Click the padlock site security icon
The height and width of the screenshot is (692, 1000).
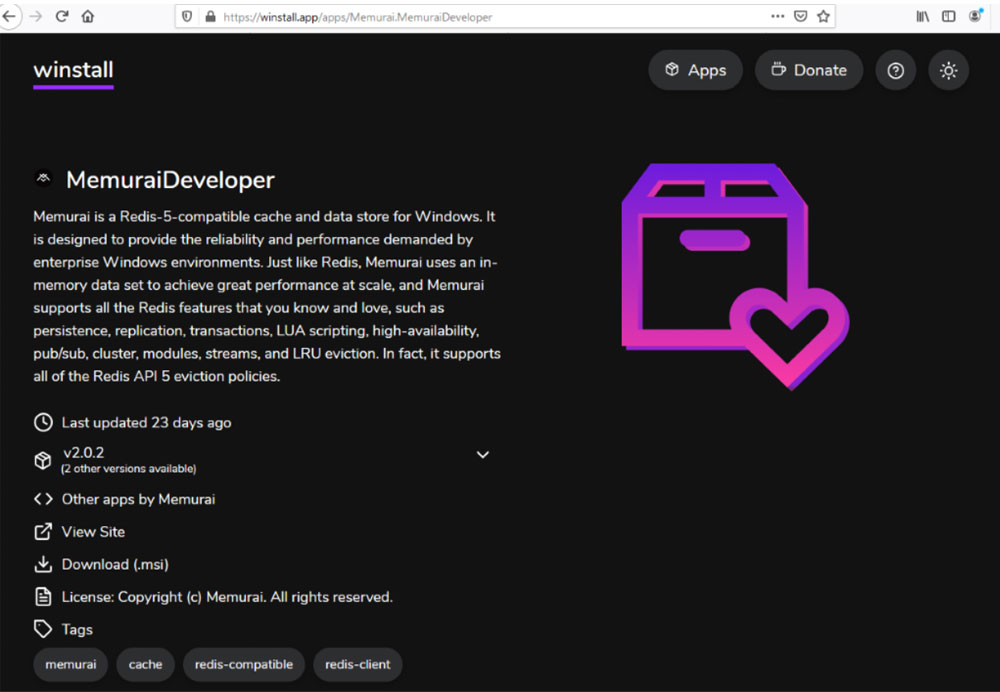[210, 17]
